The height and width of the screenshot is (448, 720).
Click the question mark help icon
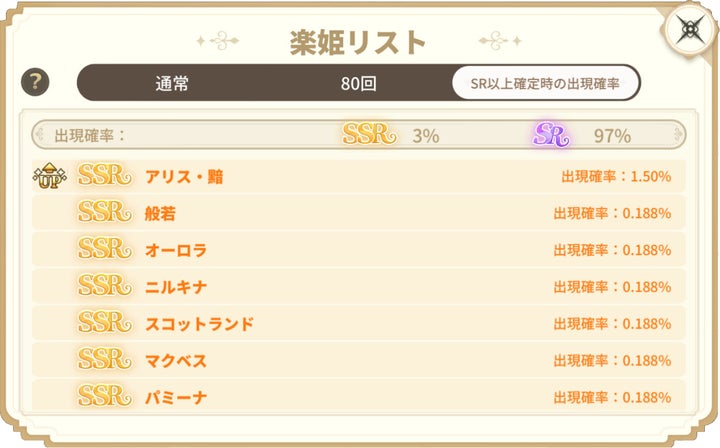click(35, 84)
